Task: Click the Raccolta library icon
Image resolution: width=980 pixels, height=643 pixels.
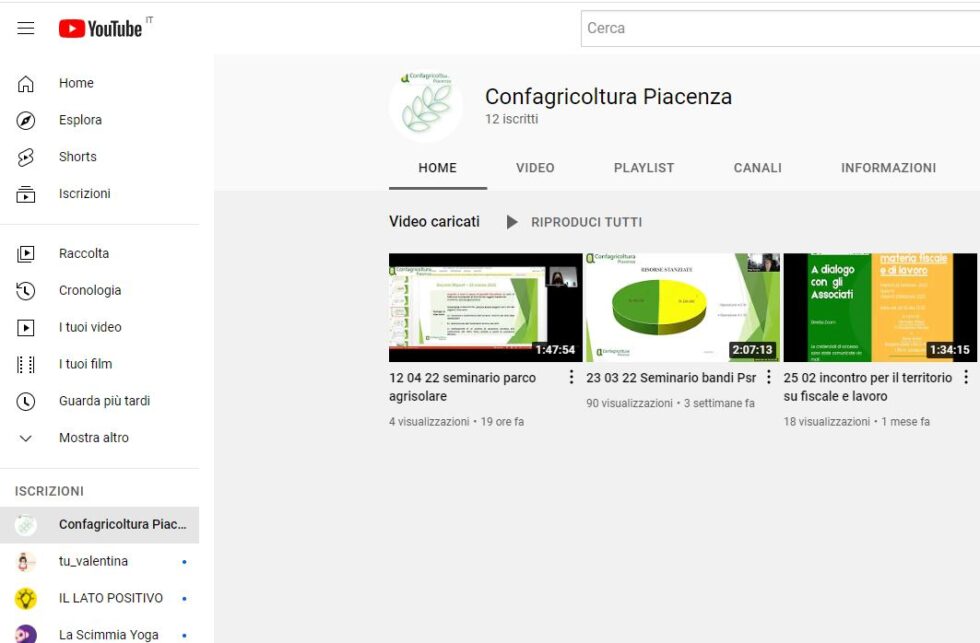Action: 26,254
